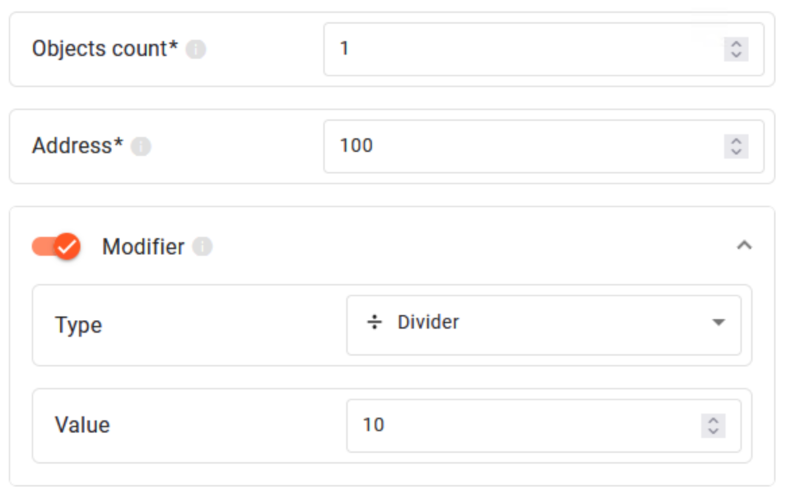Collapse the Modifier section with the chevron
Viewport: 789px width, 491px height.
tap(743, 246)
